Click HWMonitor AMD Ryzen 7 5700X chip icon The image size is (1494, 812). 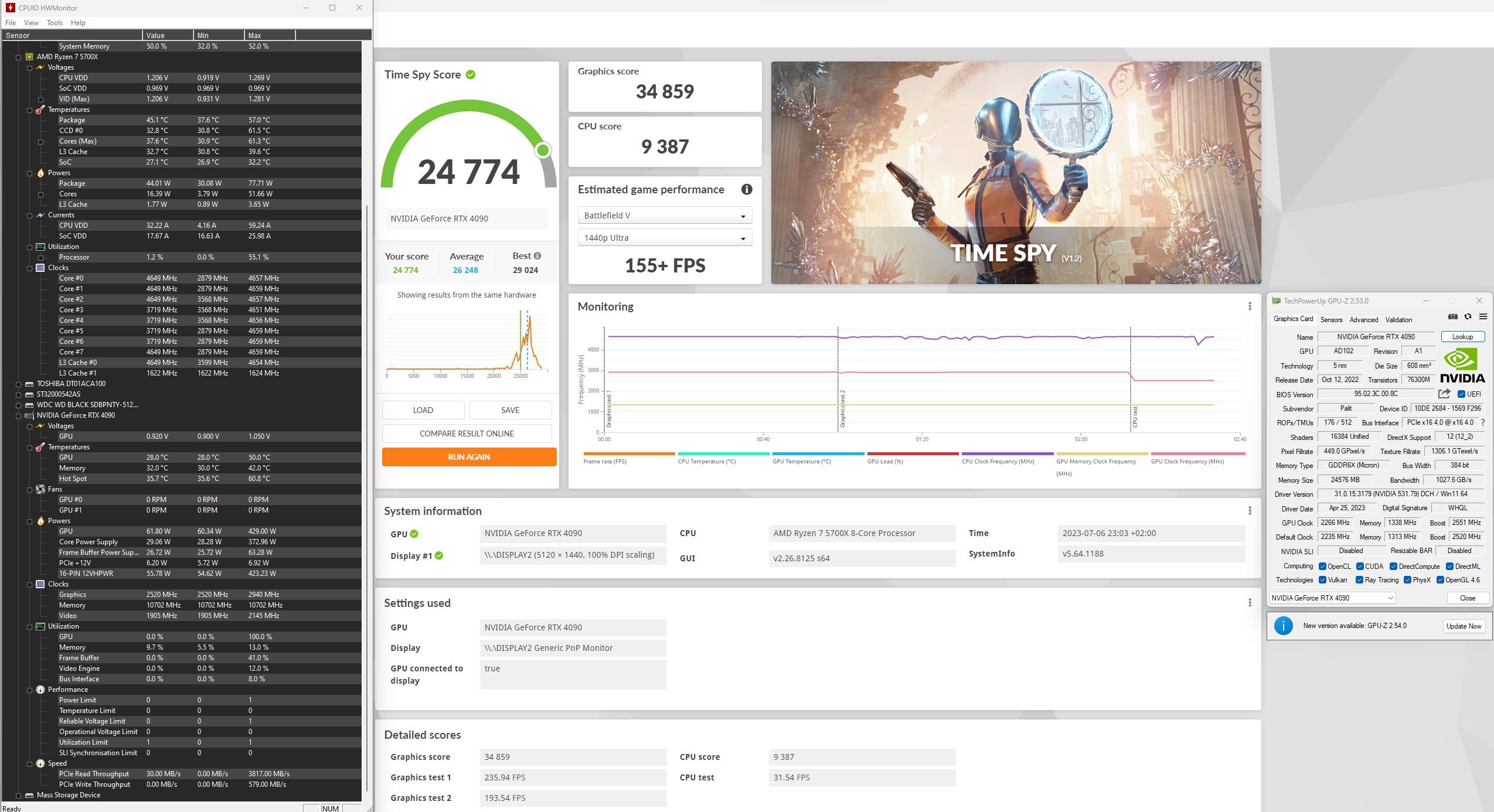pos(29,57)
